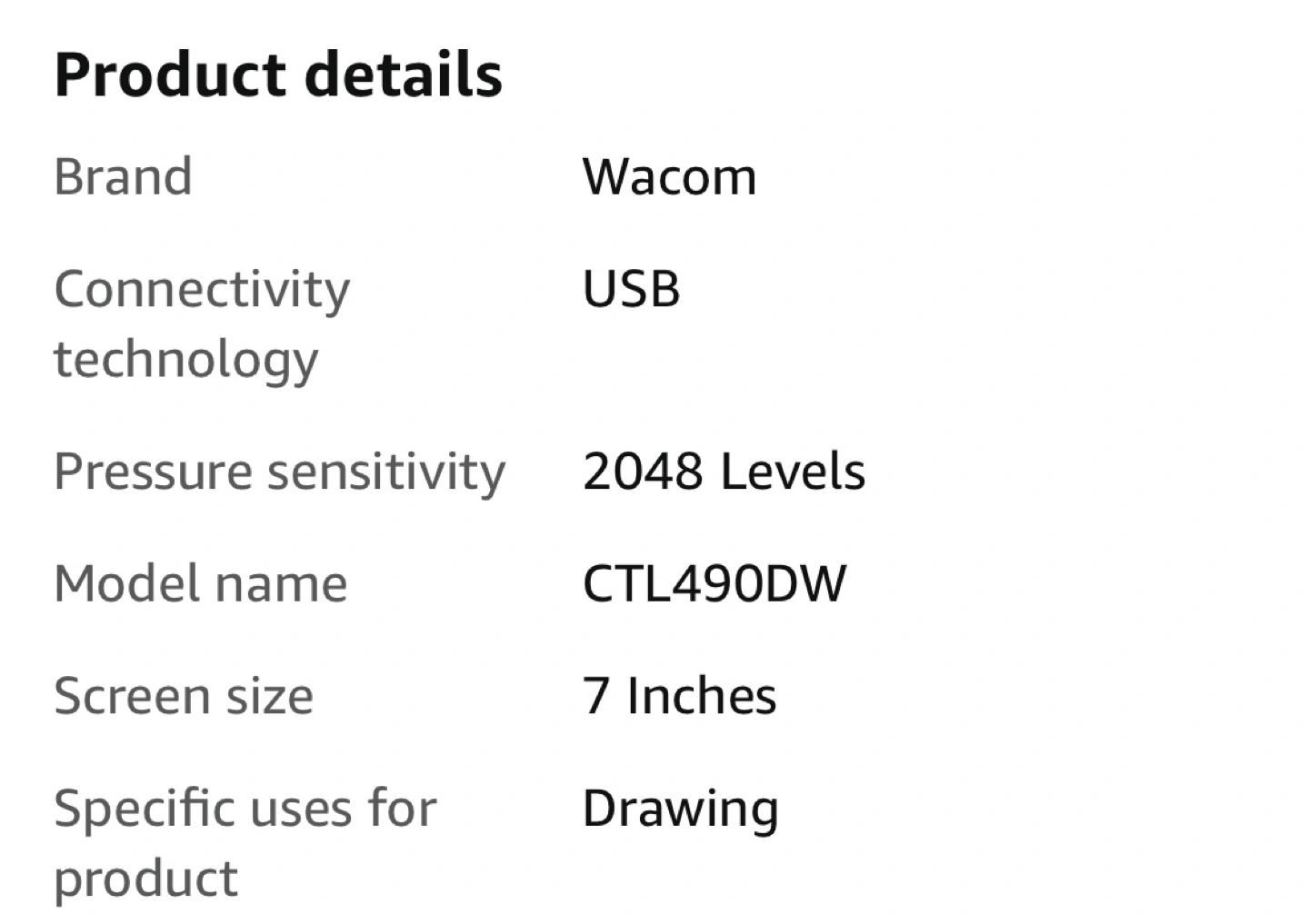The width and height of the screenshot is (1309, 924).
Task: Click the 2048 Levels value
Action: pos(724,472)
